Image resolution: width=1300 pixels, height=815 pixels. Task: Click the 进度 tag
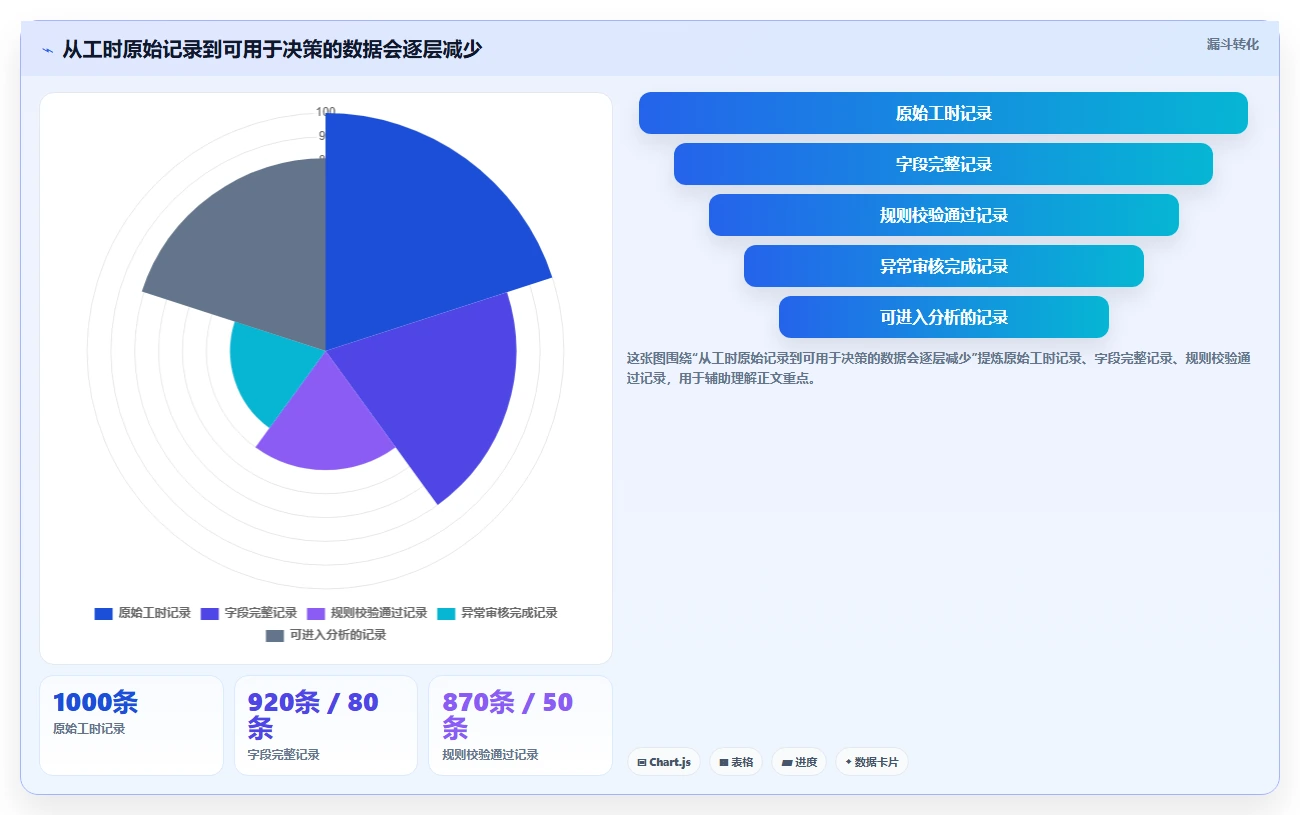(799, 762)
